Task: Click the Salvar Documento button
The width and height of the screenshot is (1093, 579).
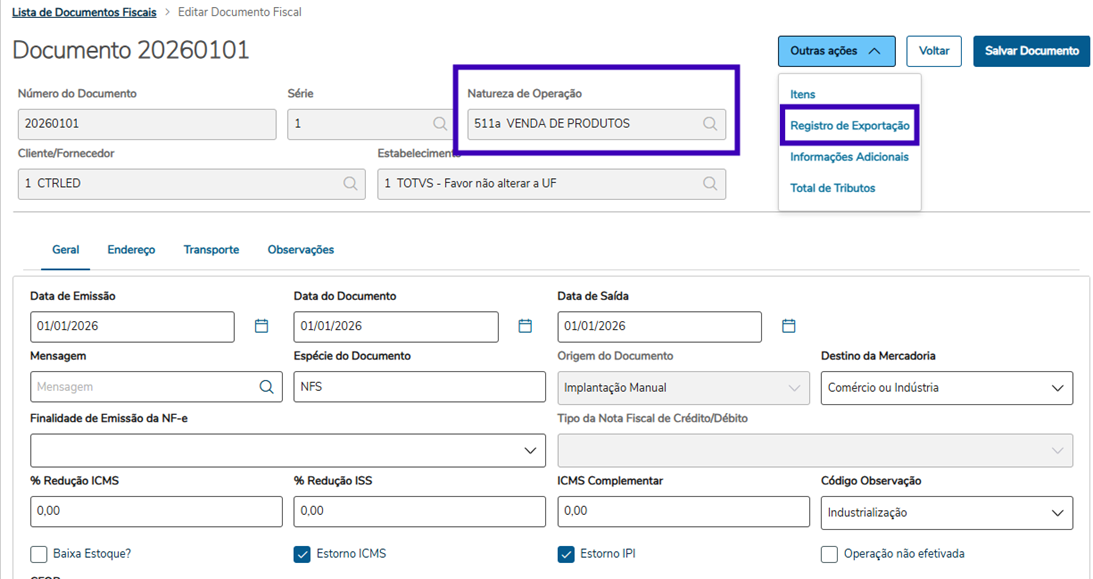Action: (x=1031, y=51)
